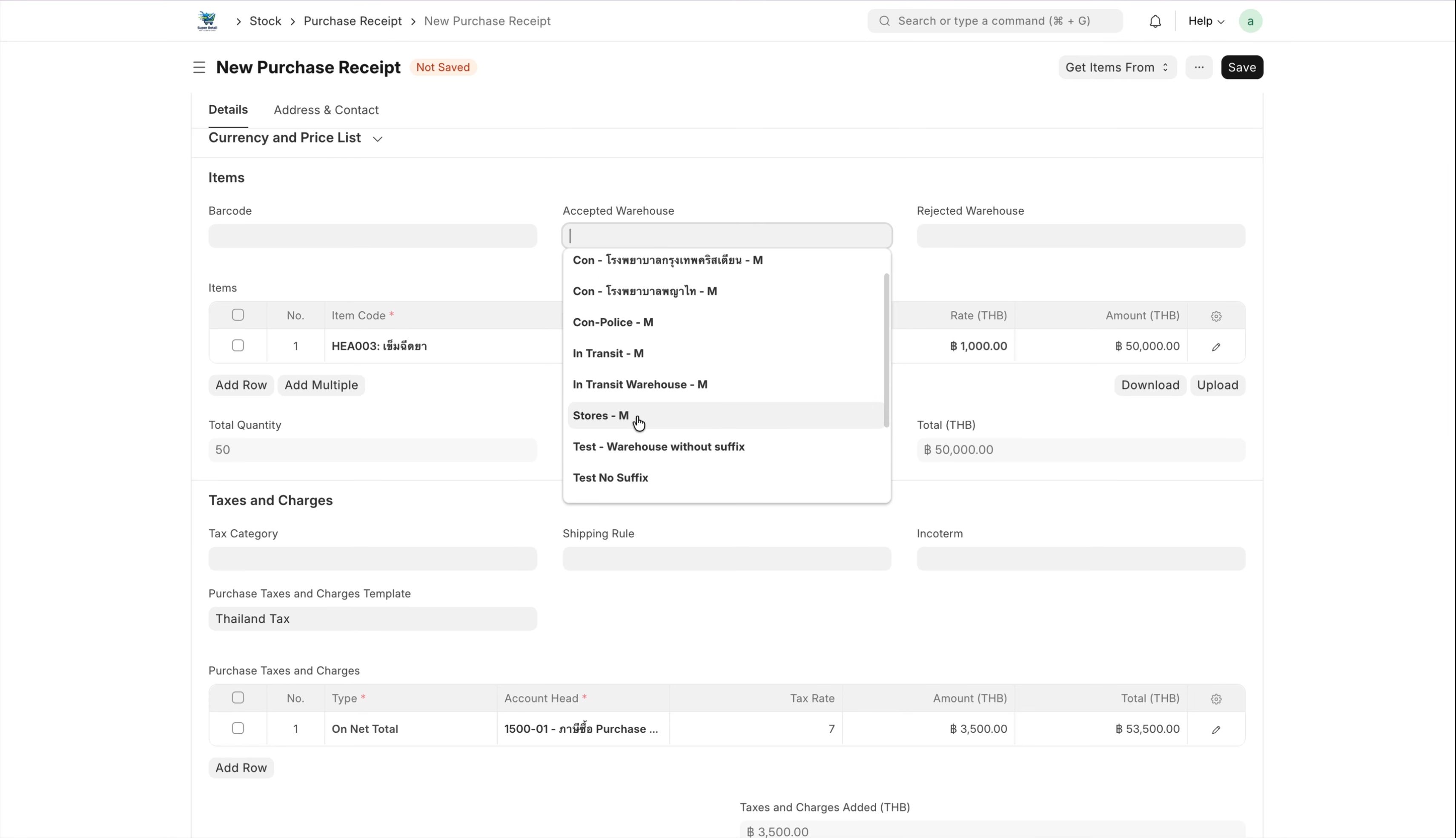Click the tax rate 7 cell

[x=756, y=729]
